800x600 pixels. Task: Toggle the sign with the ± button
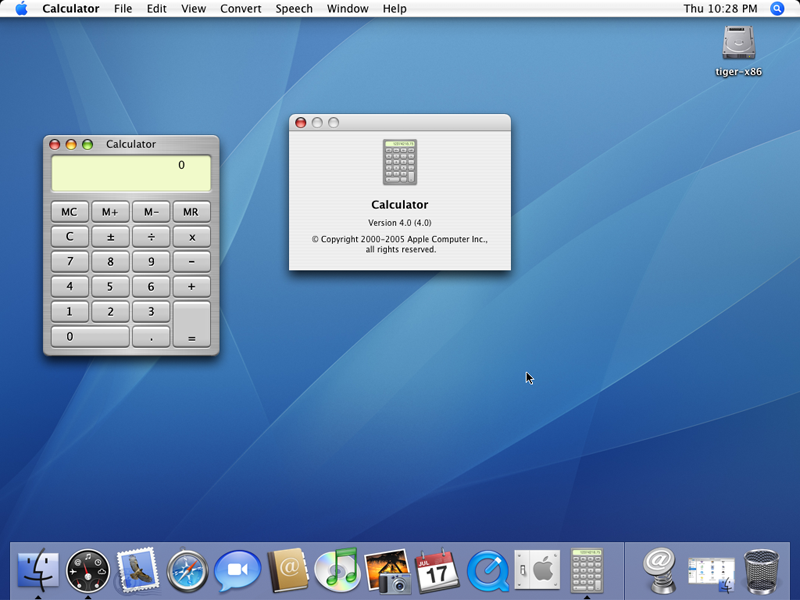pyautogui.click(x=110, y=237)
